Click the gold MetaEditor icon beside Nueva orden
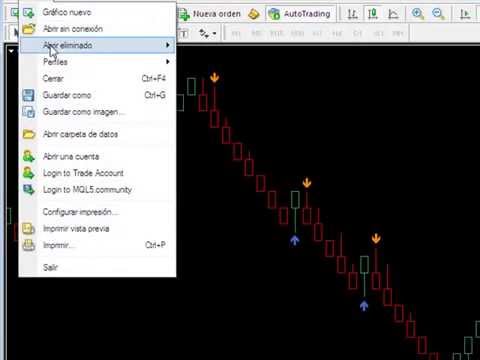 click(254, 14)
